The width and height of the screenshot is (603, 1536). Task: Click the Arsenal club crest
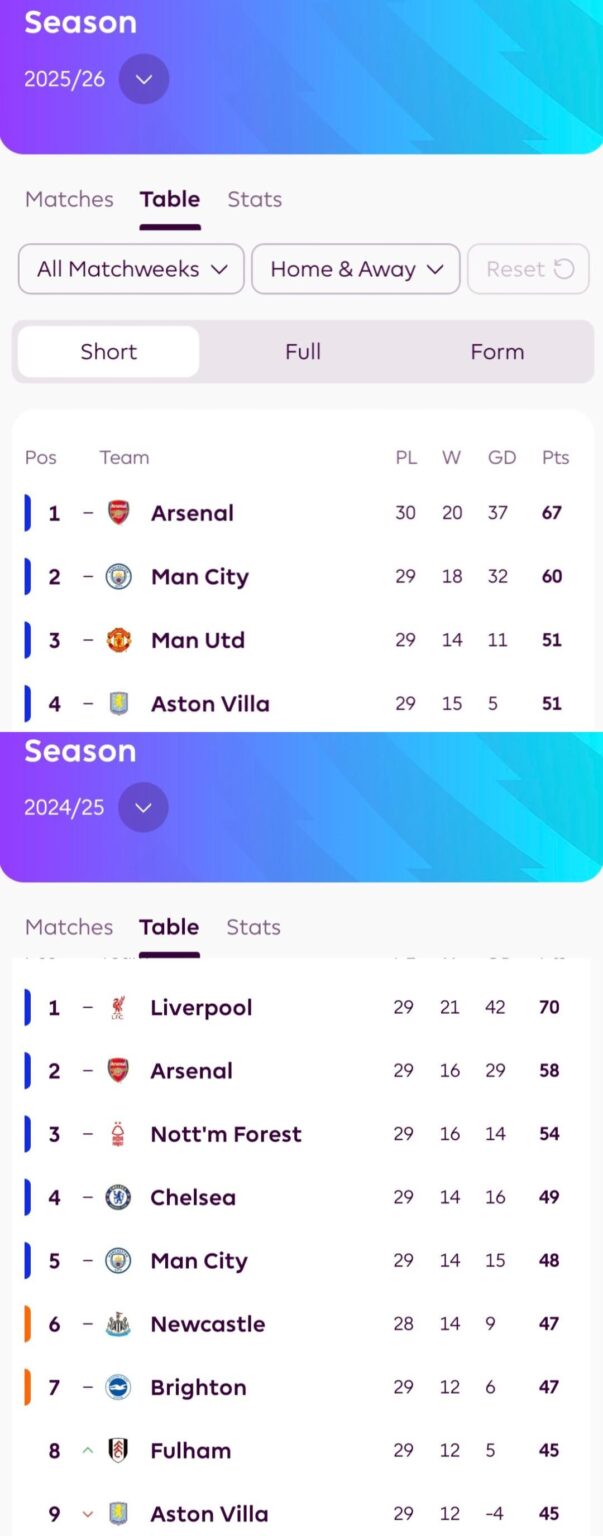click(117, 513)
